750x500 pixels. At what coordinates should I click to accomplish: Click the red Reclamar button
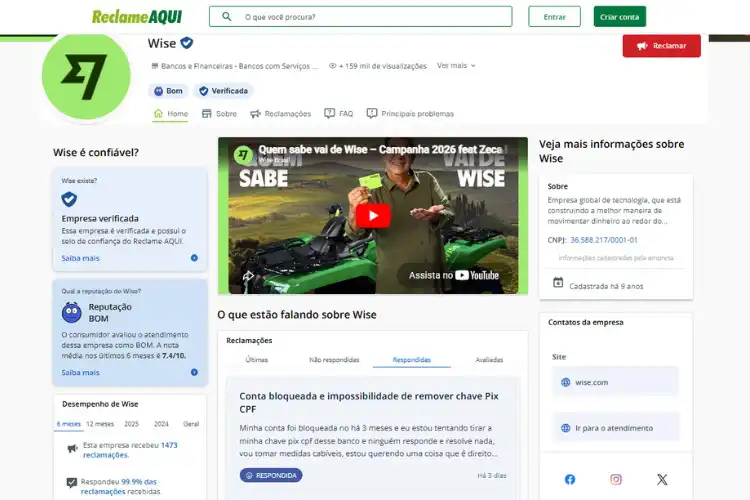[x=662, y=45]
